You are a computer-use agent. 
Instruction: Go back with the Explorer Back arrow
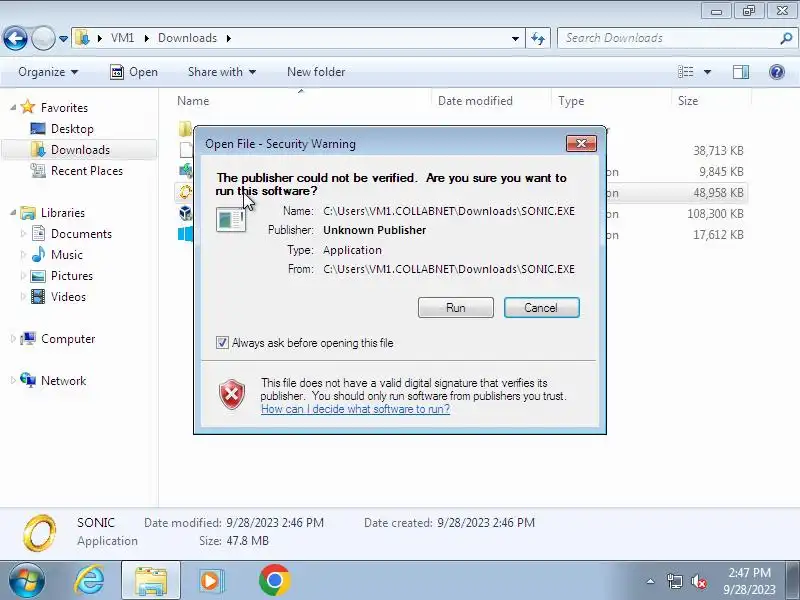tap(15, 38)
